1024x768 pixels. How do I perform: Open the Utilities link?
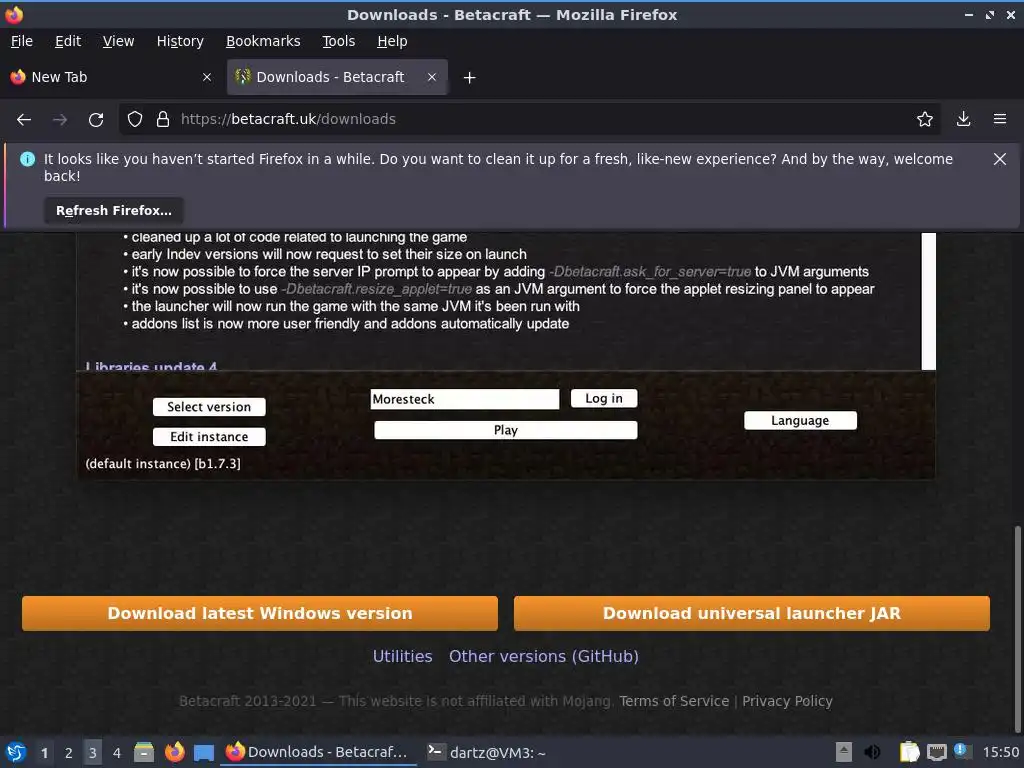coord(402,656)
